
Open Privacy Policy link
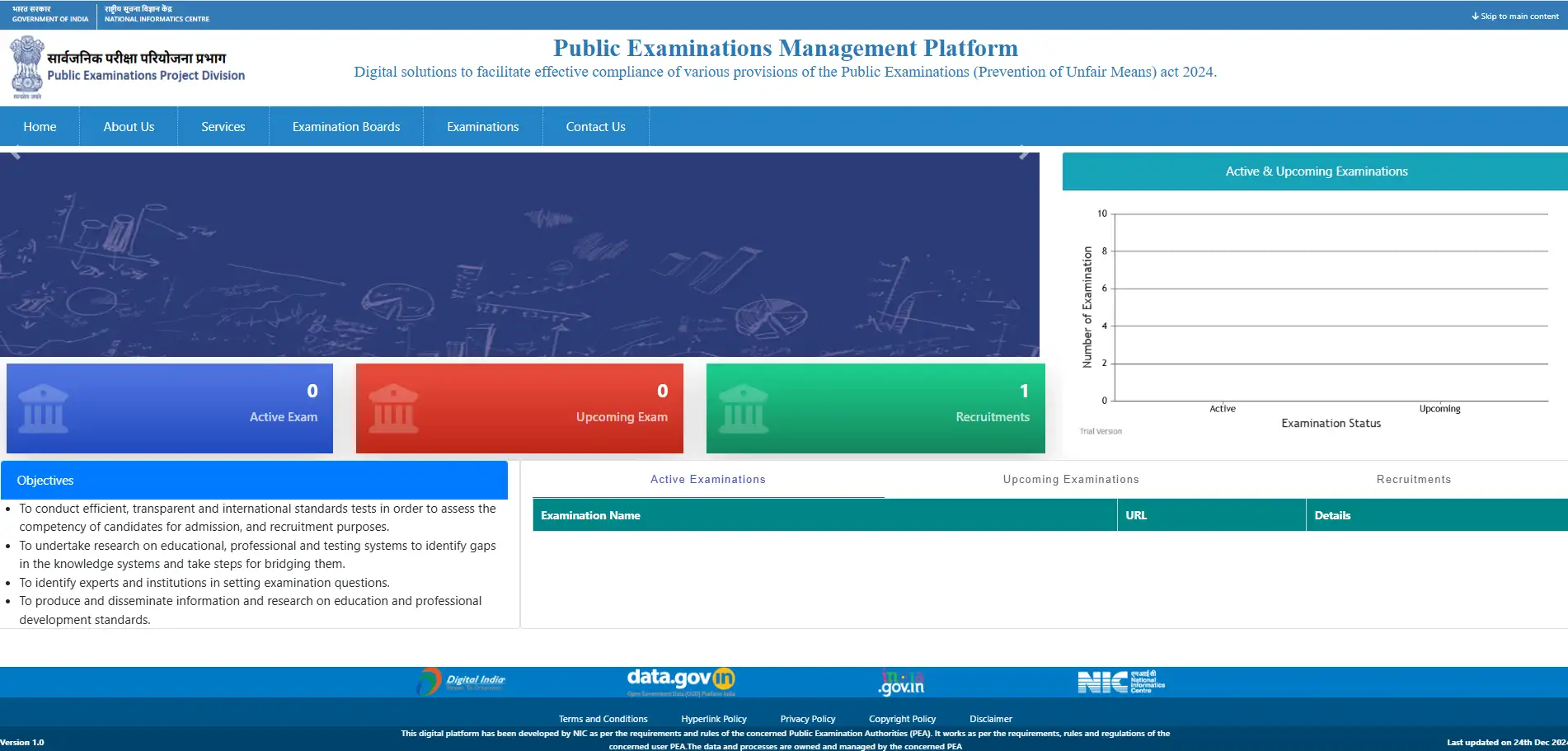click(808, 719)
